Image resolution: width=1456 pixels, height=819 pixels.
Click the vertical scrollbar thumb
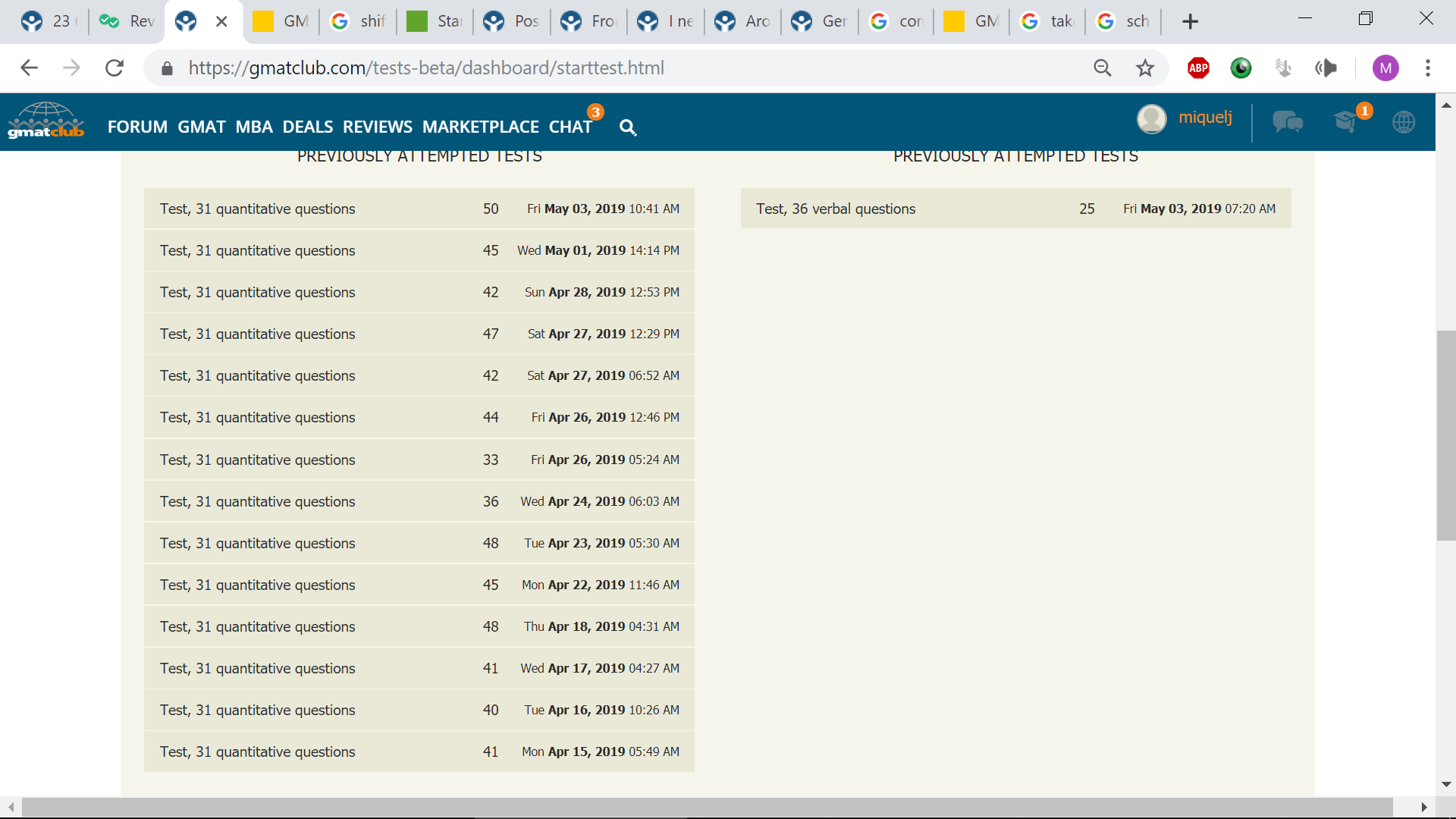click(x=1445, y=435)
